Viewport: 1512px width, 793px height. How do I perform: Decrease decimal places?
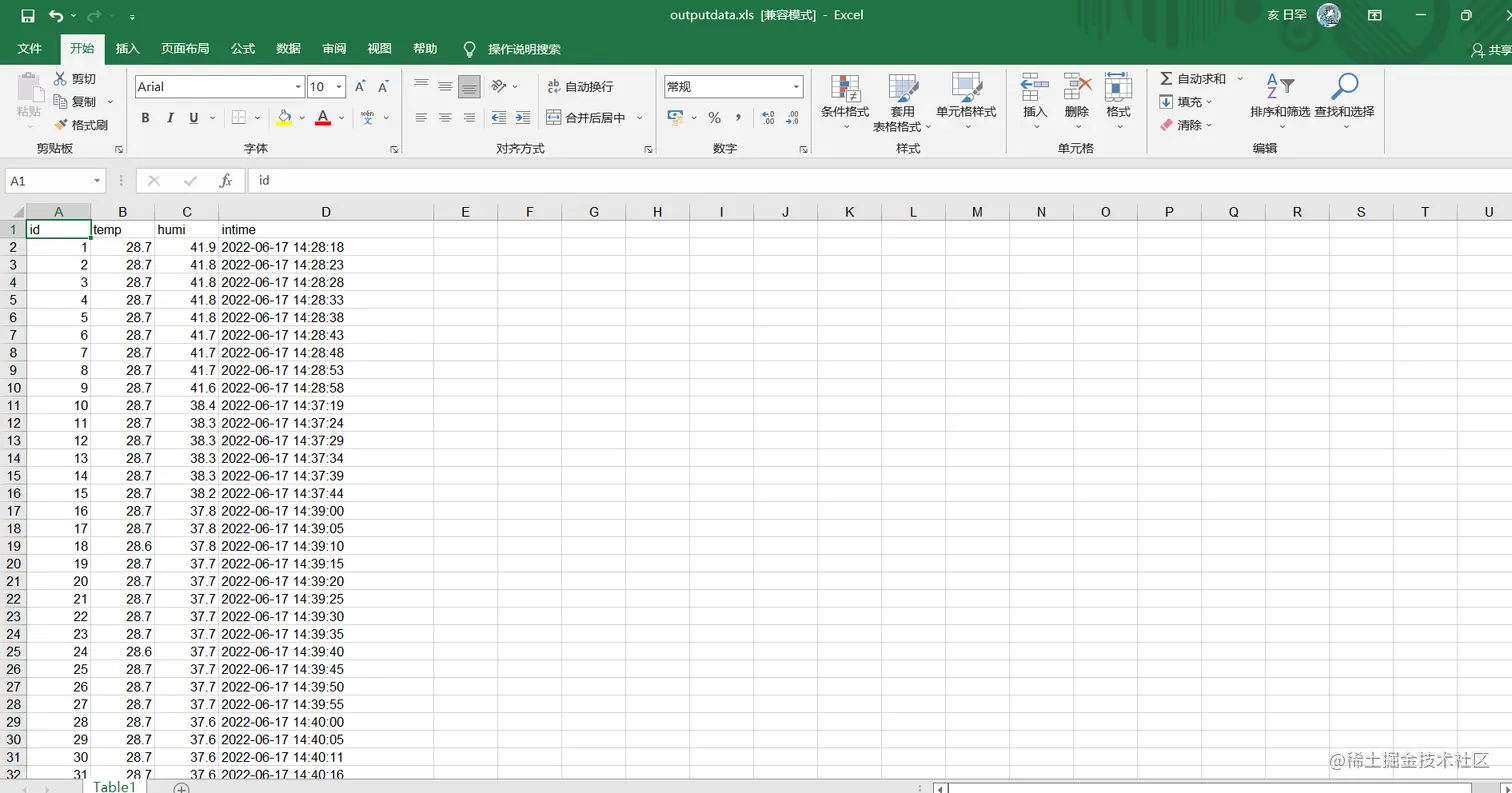(792, 118)
